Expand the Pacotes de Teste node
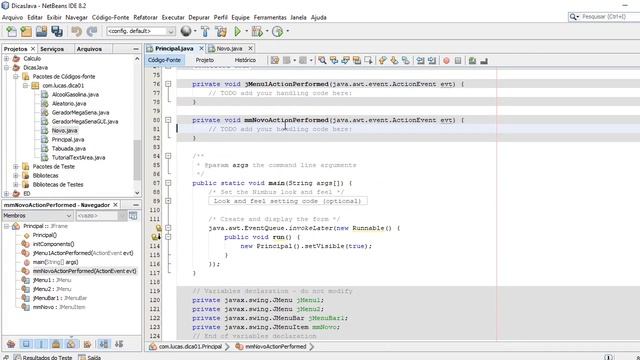640x360 pixels. coord(16,167)
